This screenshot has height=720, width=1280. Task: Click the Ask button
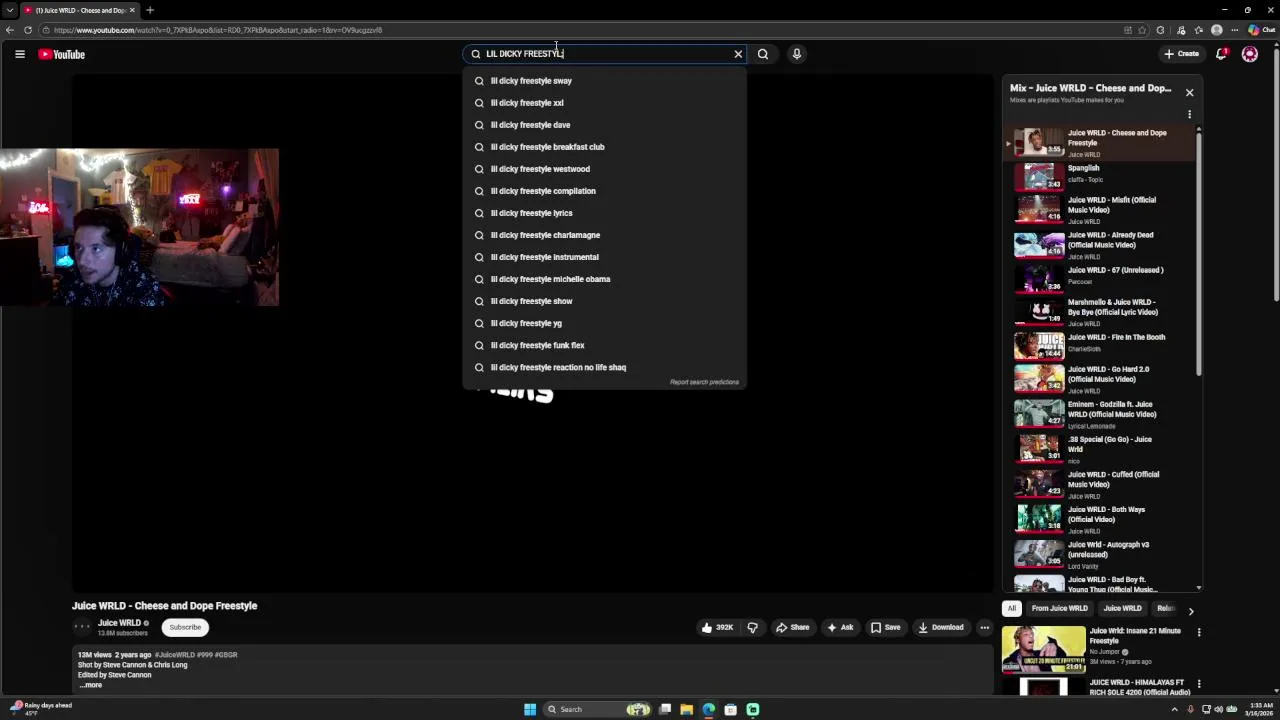tap(840, 627)
